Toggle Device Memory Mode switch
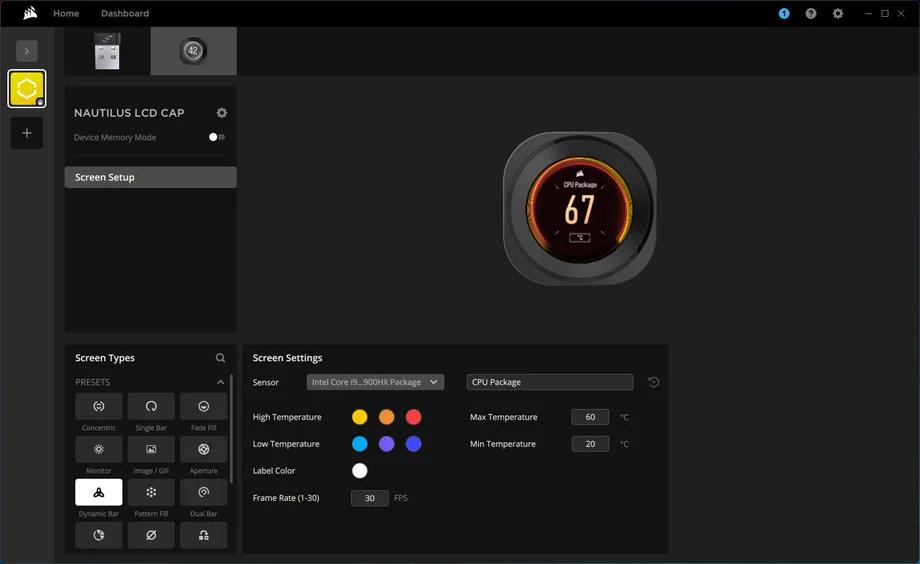Screen dimensions: 920x564 click(x=216, y=137)
